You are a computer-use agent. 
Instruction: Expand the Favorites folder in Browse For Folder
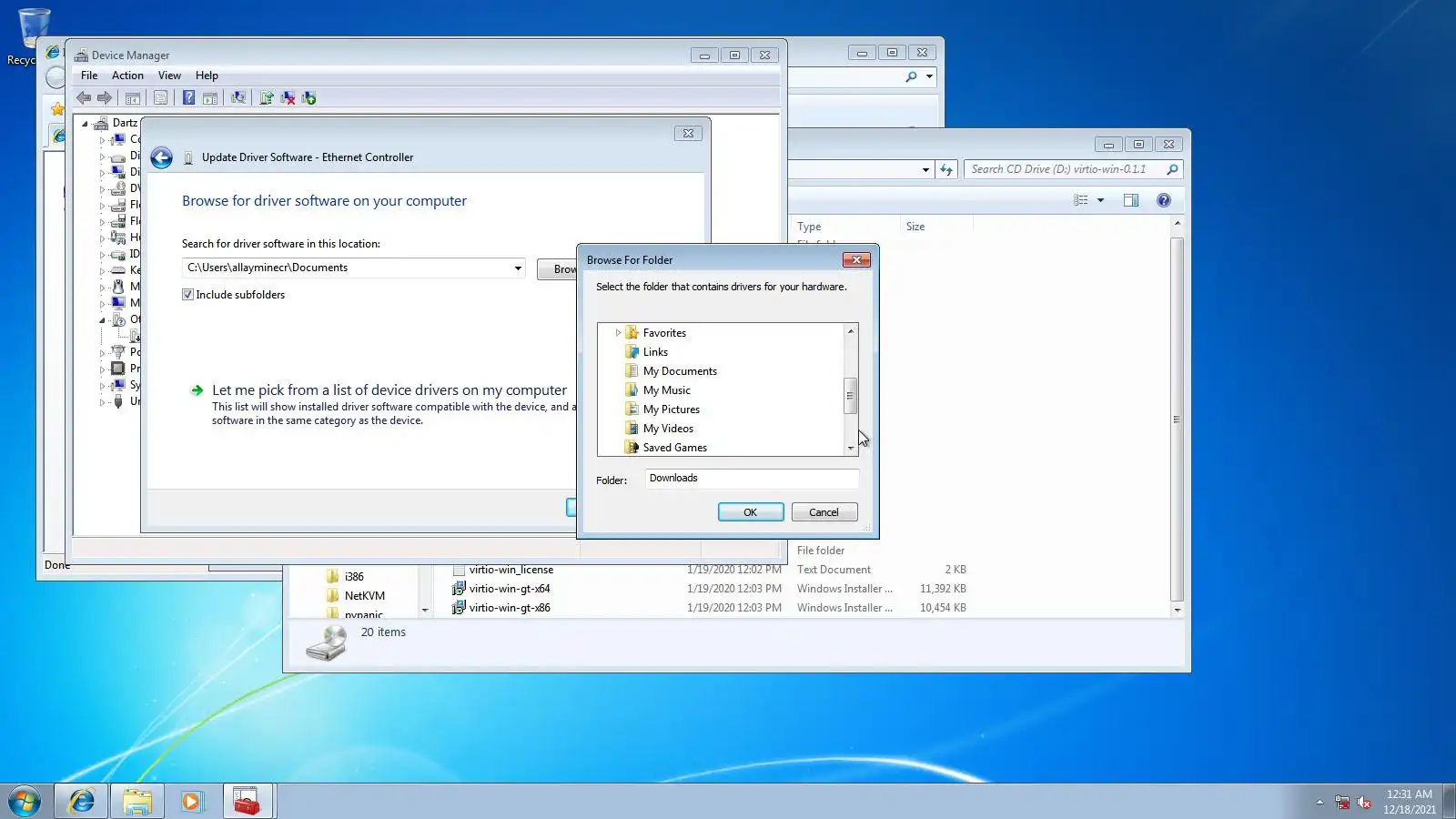pyautogui.click(x=618, y=333)
